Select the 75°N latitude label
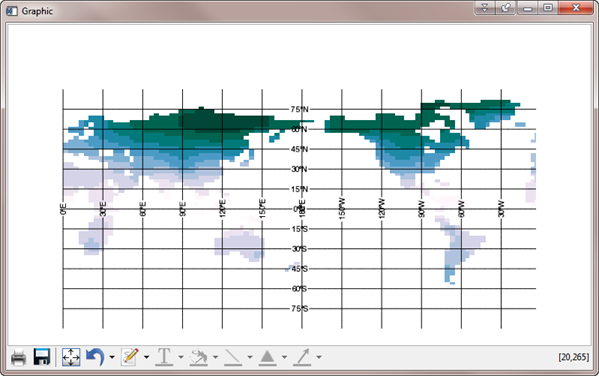This screenshot has height=376, width=599. coord(299,109)
